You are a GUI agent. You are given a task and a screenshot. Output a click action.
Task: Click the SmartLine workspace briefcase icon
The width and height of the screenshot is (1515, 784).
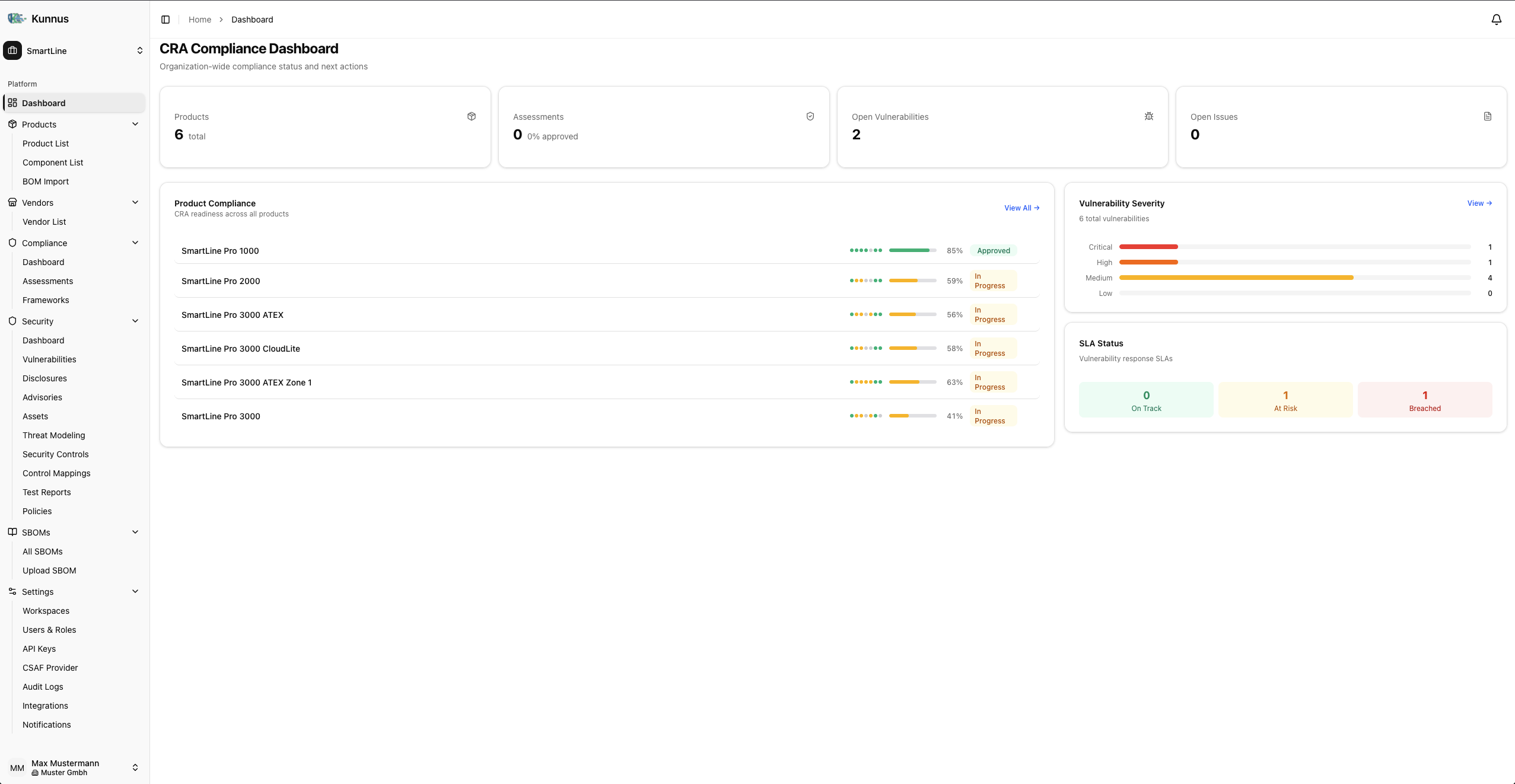pos(12,50)
